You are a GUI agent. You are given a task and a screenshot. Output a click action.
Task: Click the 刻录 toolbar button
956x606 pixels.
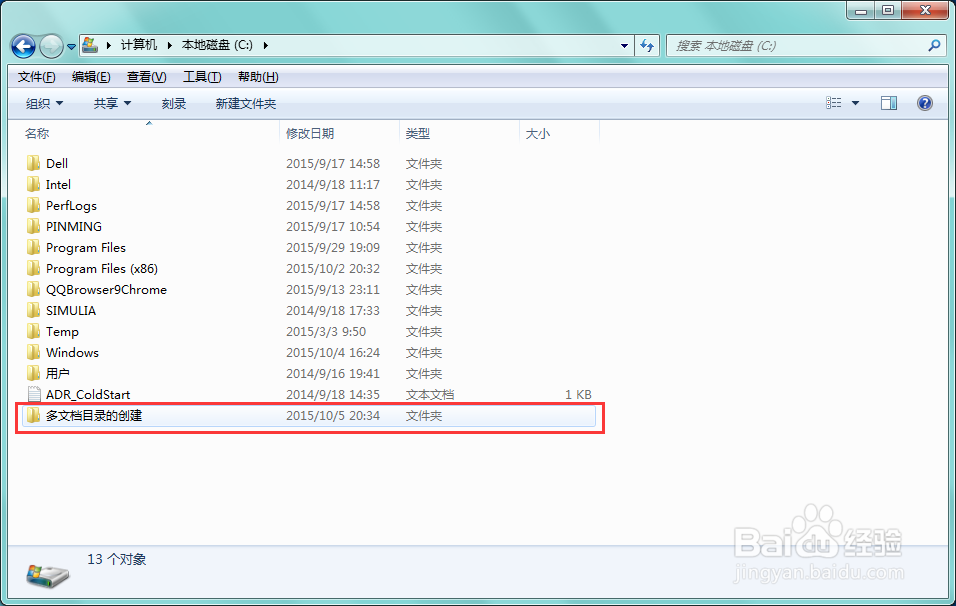(174, 104)
